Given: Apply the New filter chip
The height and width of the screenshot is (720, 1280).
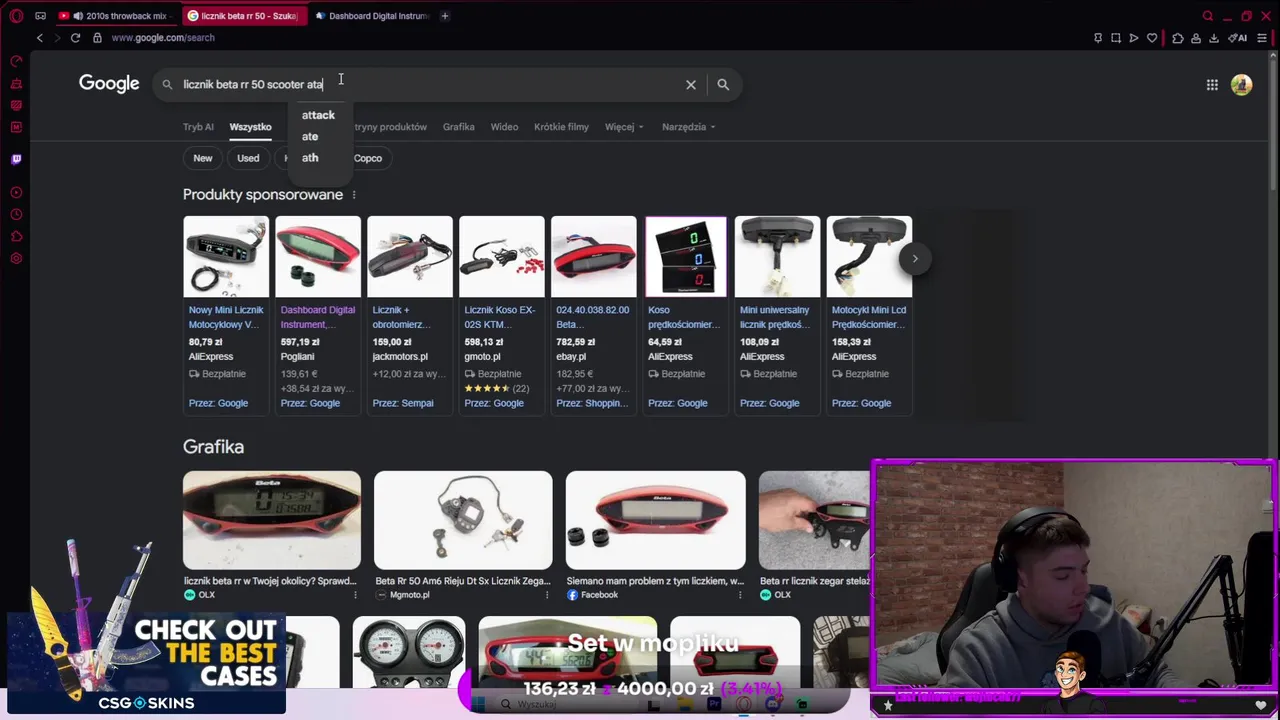Looking at the screenshot, I should 203,158.
